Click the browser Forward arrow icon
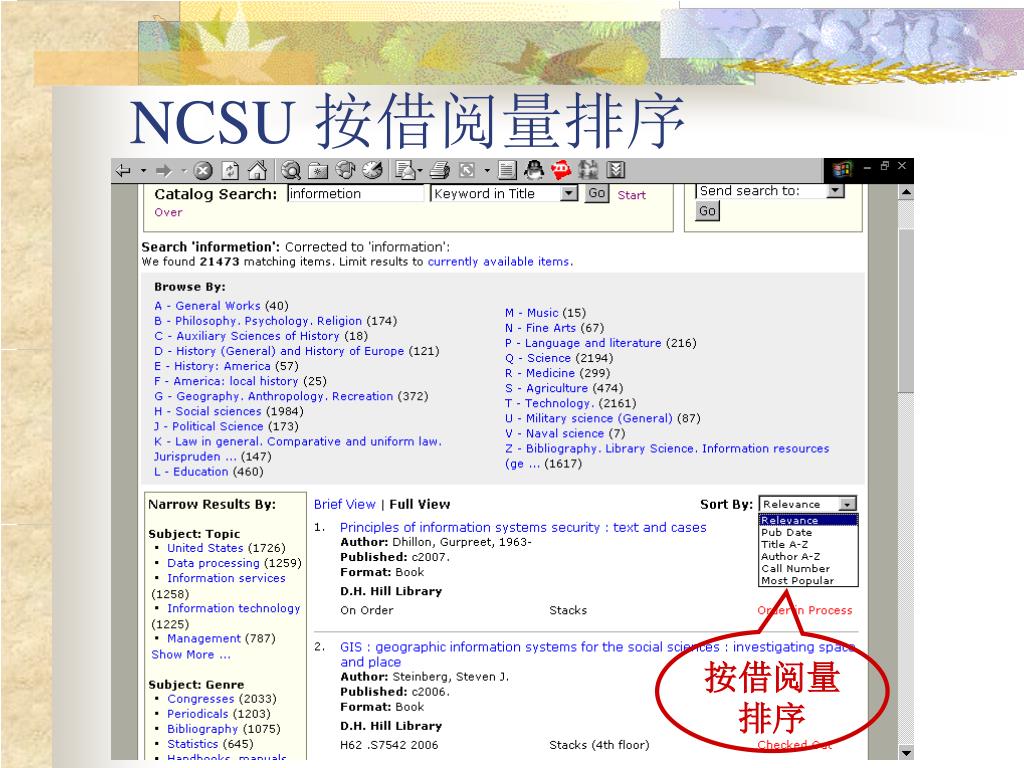 tap(164, 171)
